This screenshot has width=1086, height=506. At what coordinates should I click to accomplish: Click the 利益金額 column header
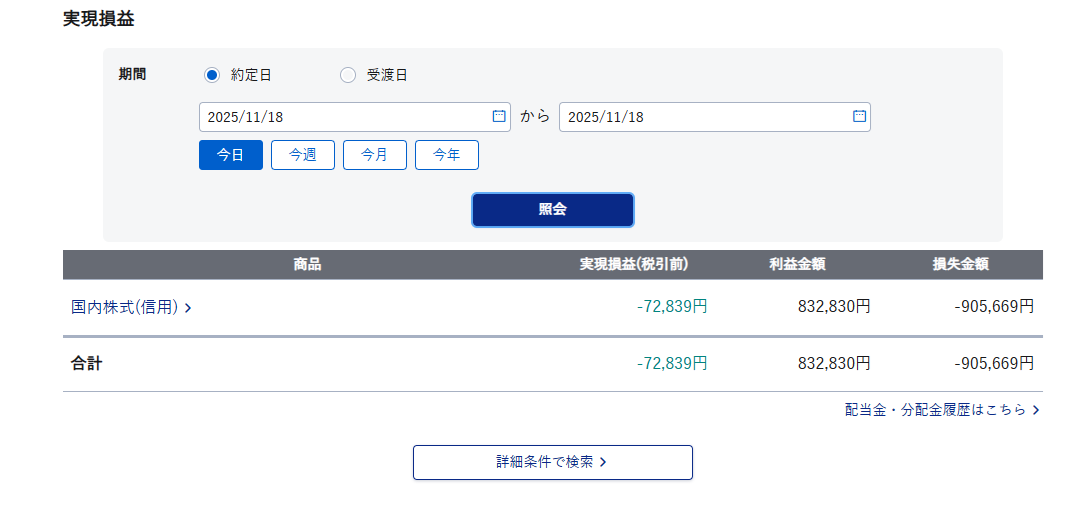[797, 265]
